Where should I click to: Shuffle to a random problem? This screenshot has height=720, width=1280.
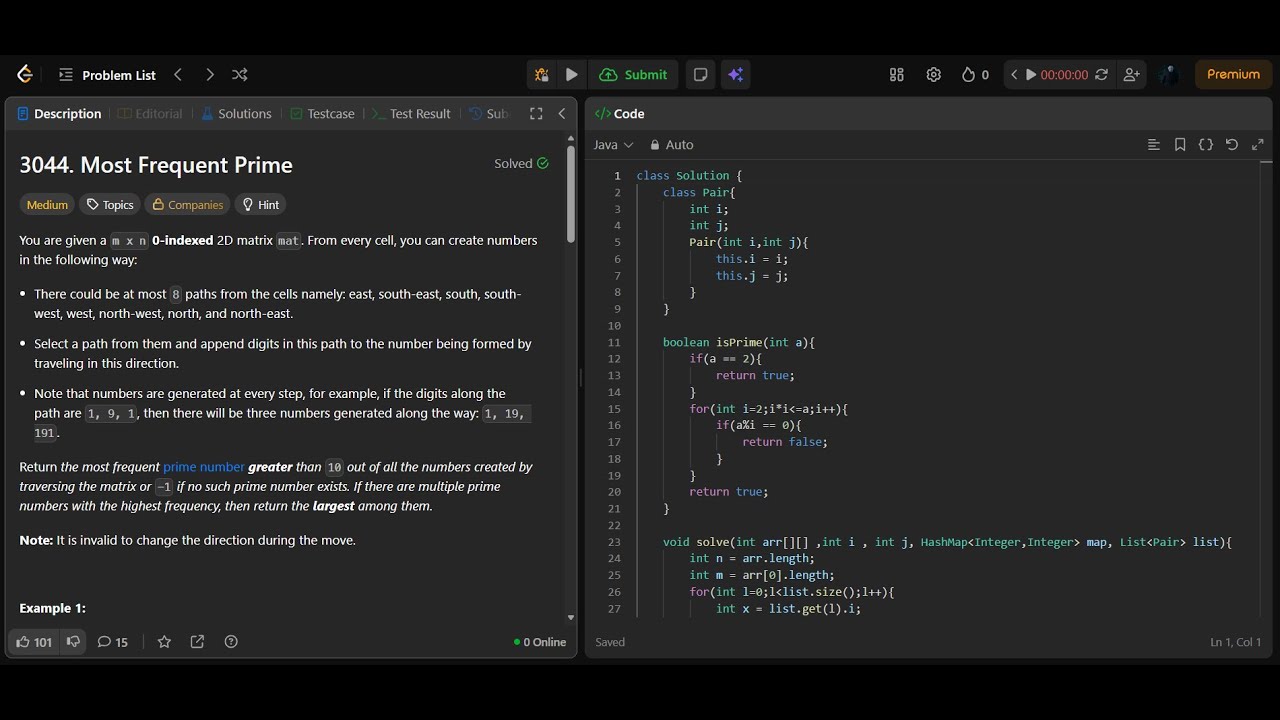tap(240, 75)
